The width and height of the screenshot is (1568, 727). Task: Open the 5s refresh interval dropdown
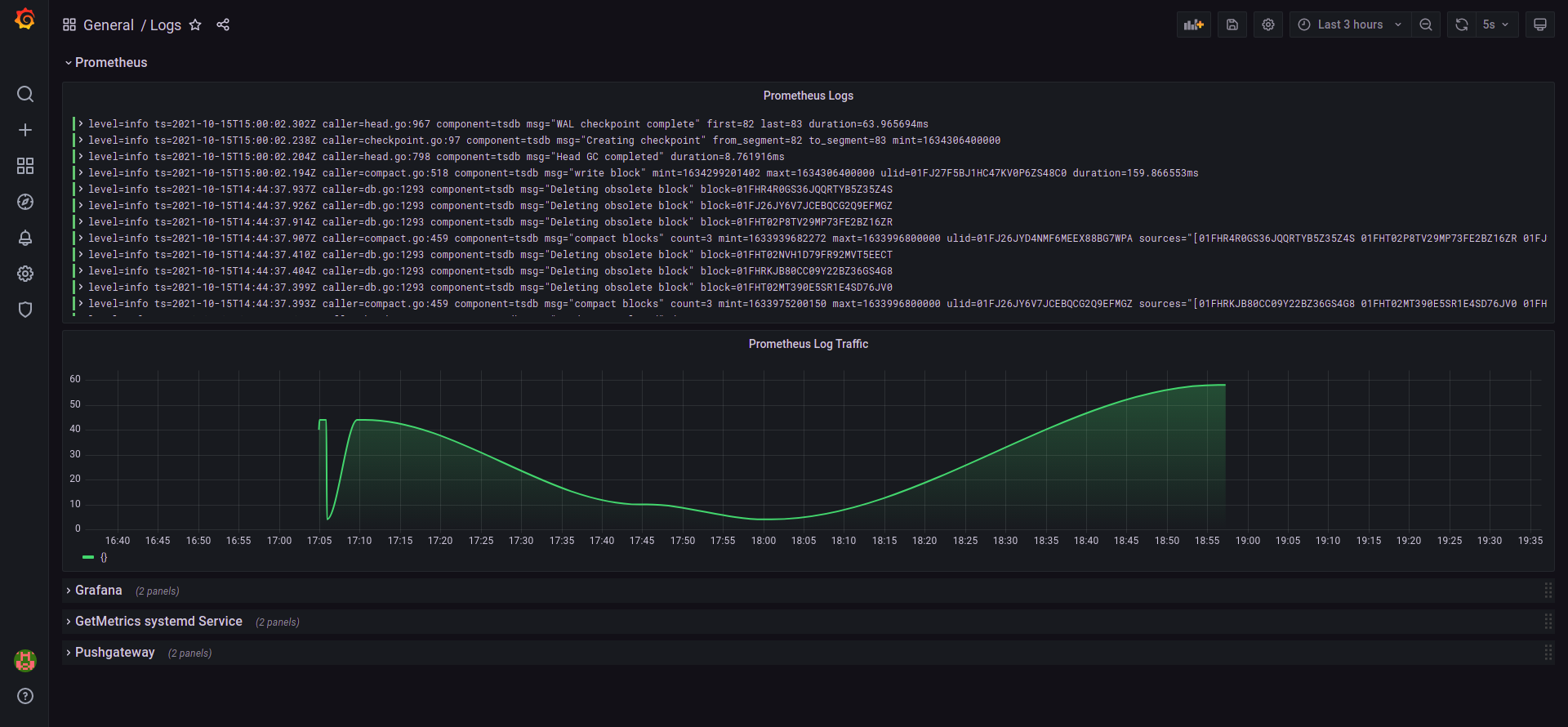coord(1496,25)
